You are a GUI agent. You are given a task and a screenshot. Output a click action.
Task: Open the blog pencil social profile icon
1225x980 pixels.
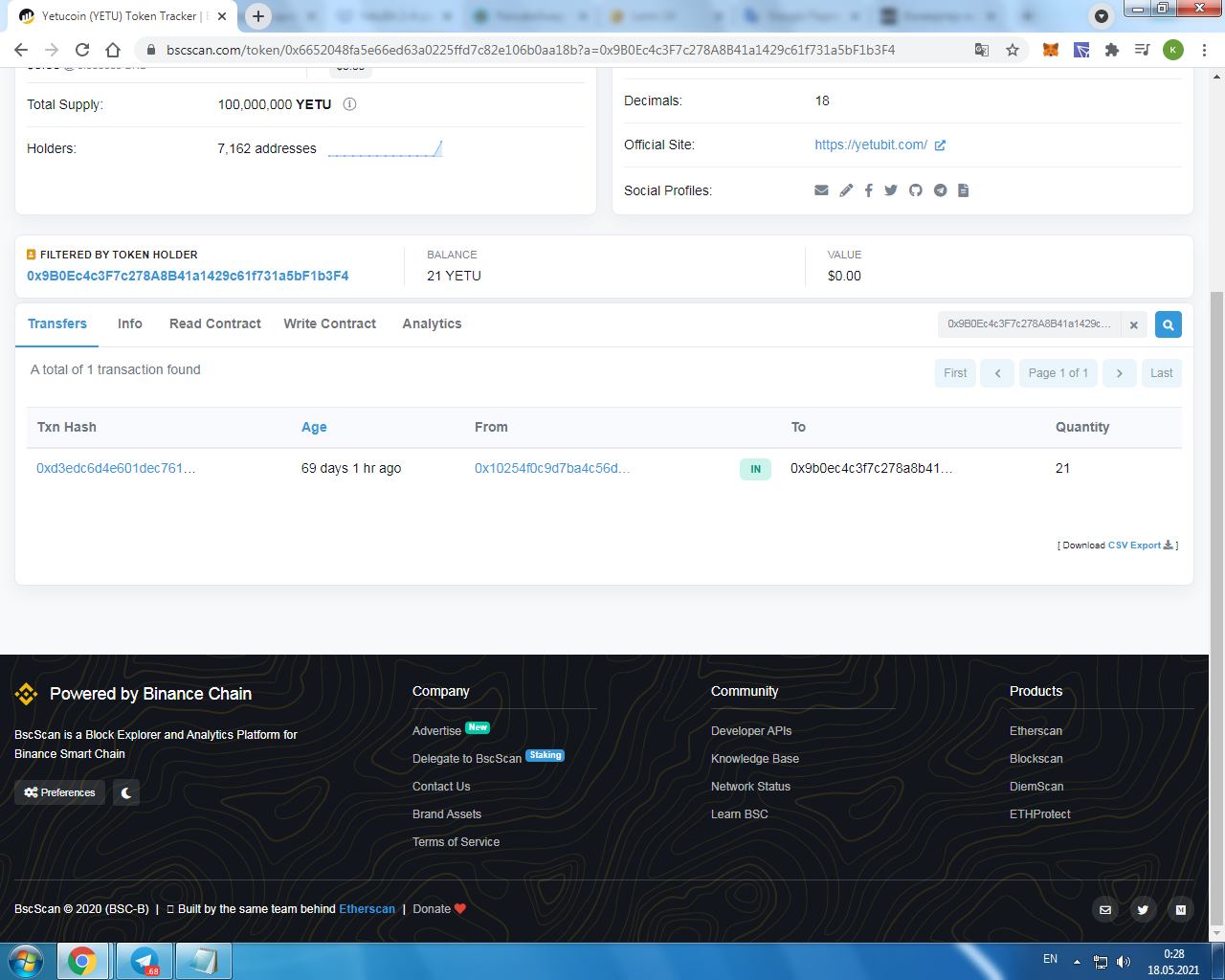(x=846, y=190)
